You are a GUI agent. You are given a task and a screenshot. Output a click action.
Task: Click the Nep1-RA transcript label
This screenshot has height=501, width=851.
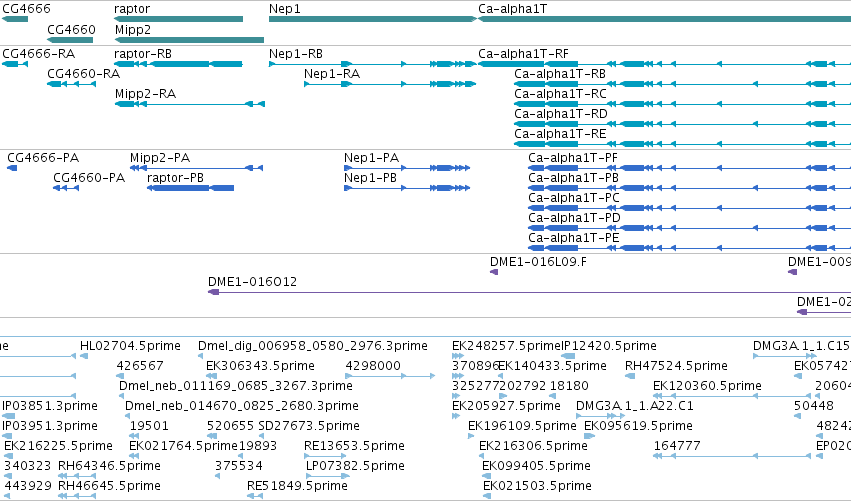click(x=332, y=74)
